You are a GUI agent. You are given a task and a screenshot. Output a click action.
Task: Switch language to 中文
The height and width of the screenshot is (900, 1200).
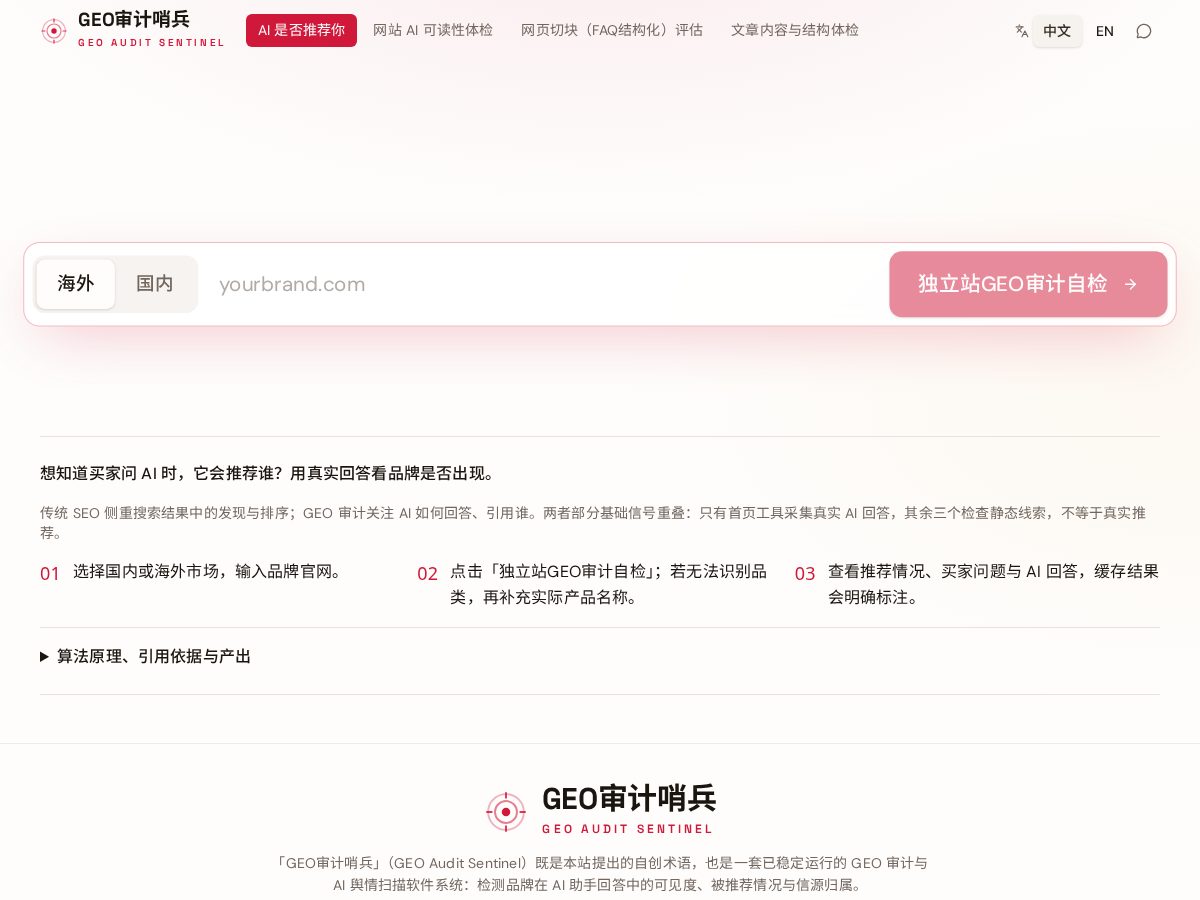(x=1057, y=31)
